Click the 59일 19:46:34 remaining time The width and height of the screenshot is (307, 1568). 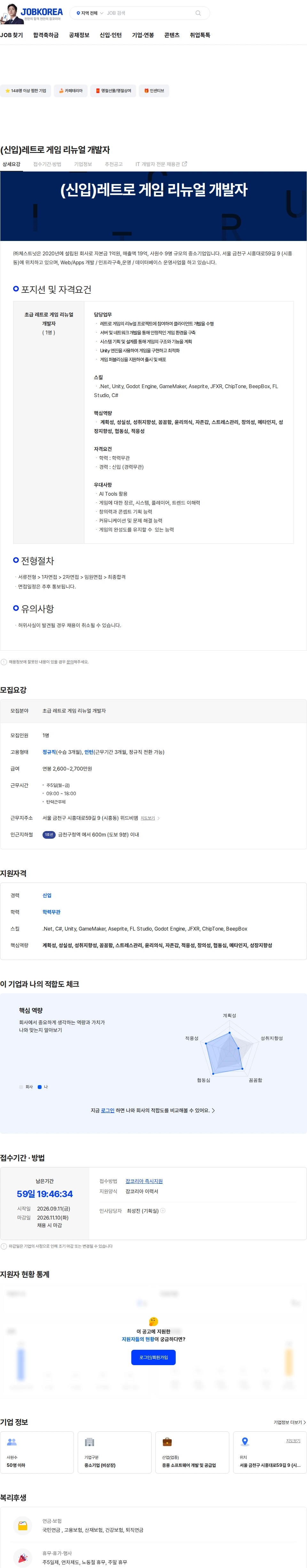point(44,1195)
